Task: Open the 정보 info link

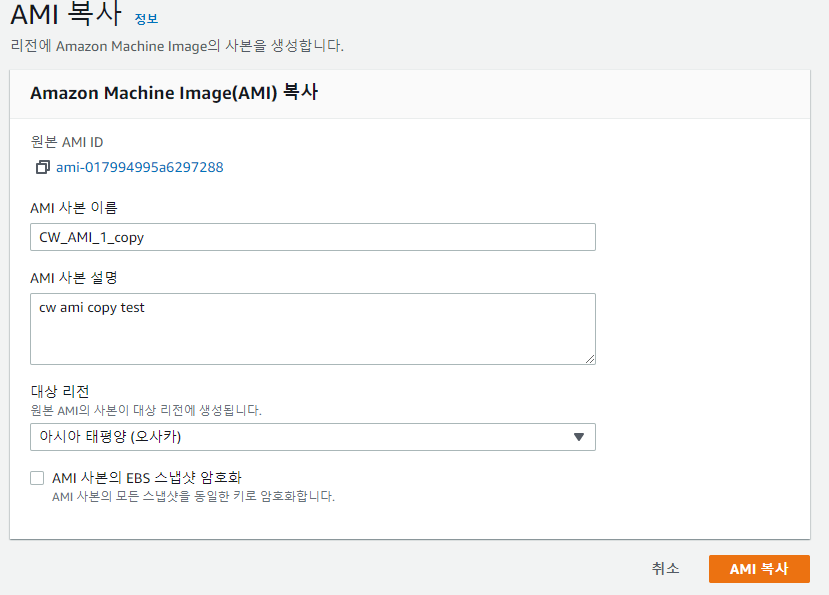Action: coord(146,19)
